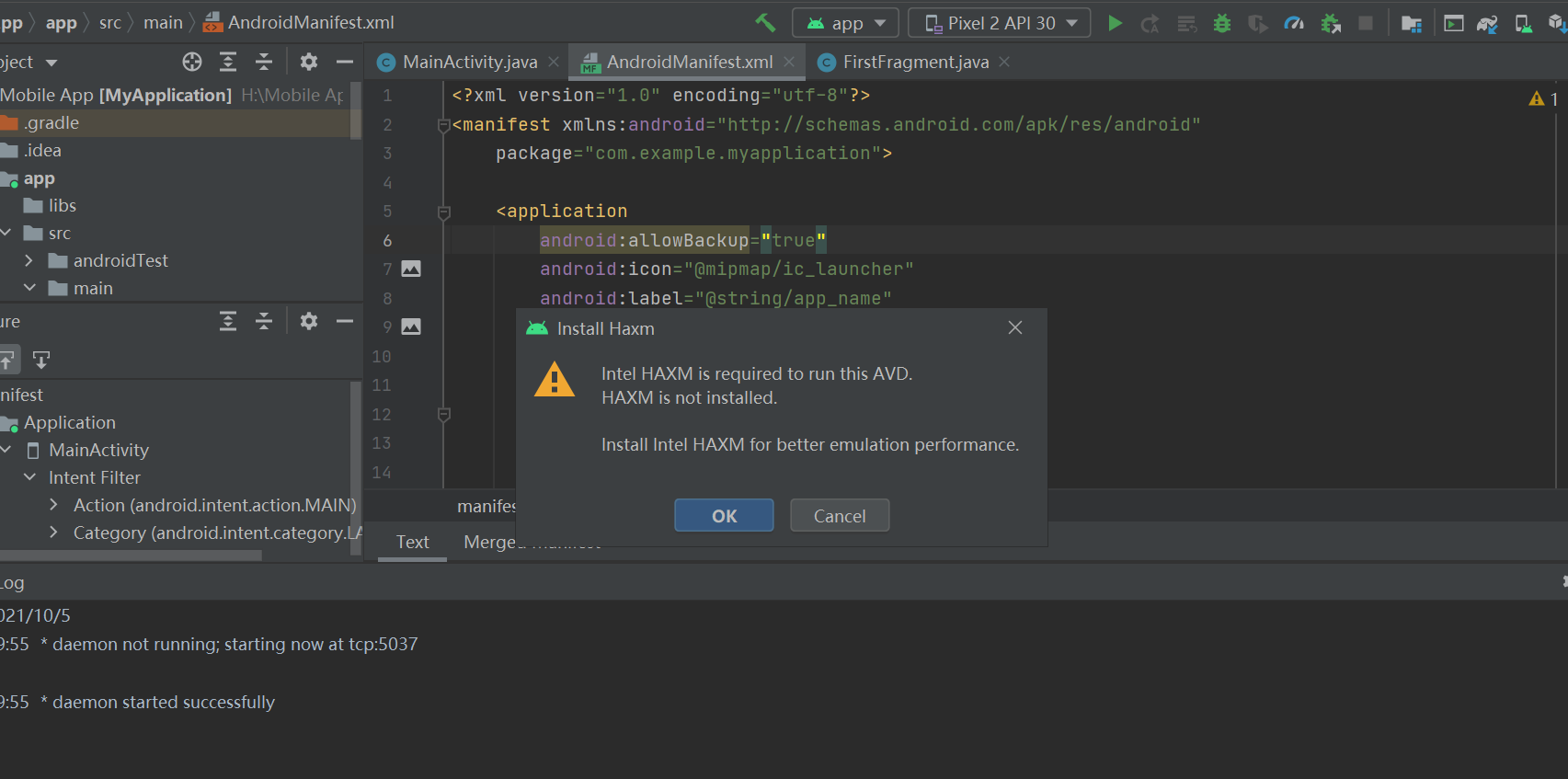Click Collapse All icon in Project panel
This screenshot has height=779, width=1568.
click(264, 62)
